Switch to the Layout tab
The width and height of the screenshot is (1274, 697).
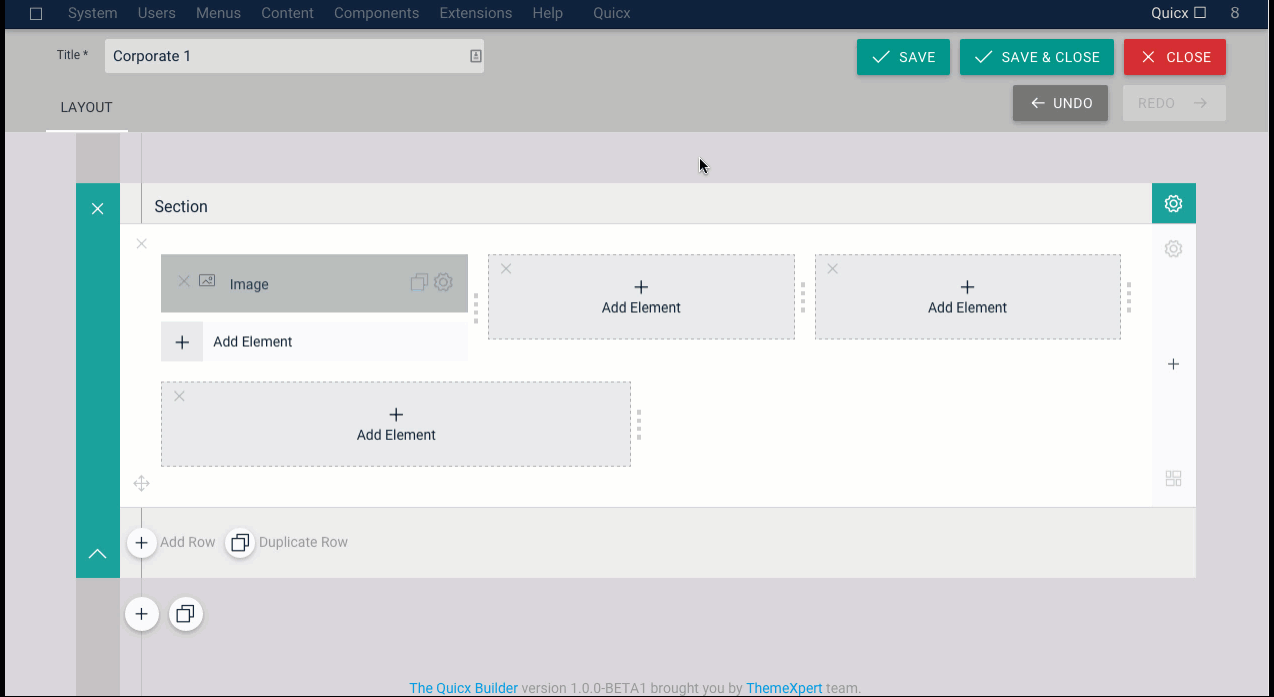click(x=86, y=107)
